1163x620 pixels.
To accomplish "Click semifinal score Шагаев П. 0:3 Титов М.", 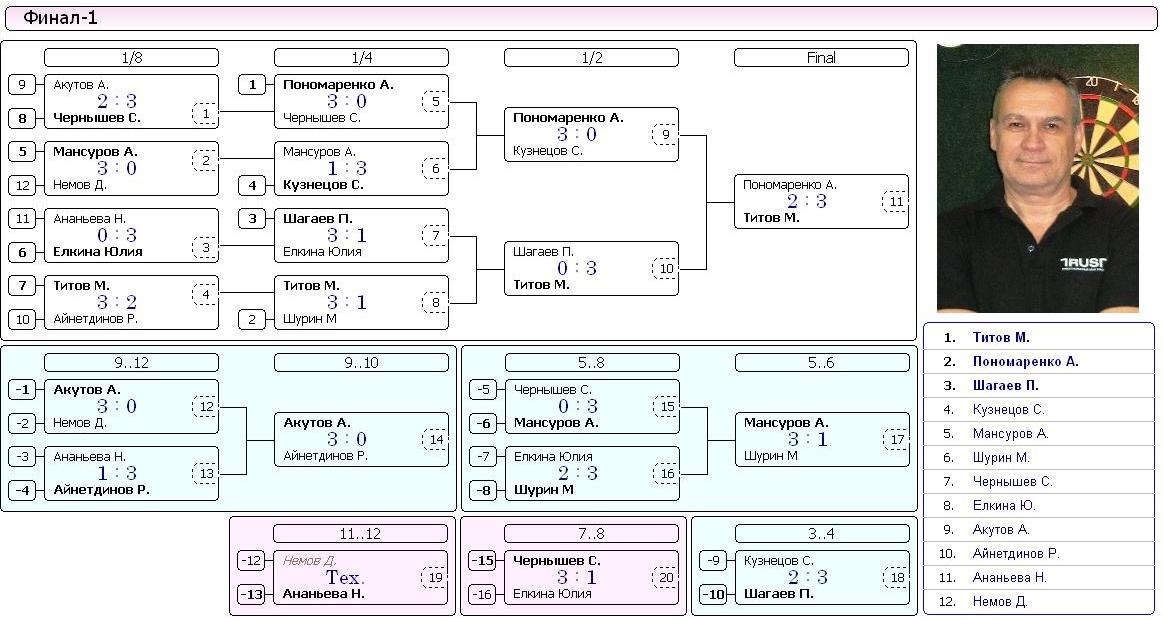I will pyautogui.click(x=577, y=268).
